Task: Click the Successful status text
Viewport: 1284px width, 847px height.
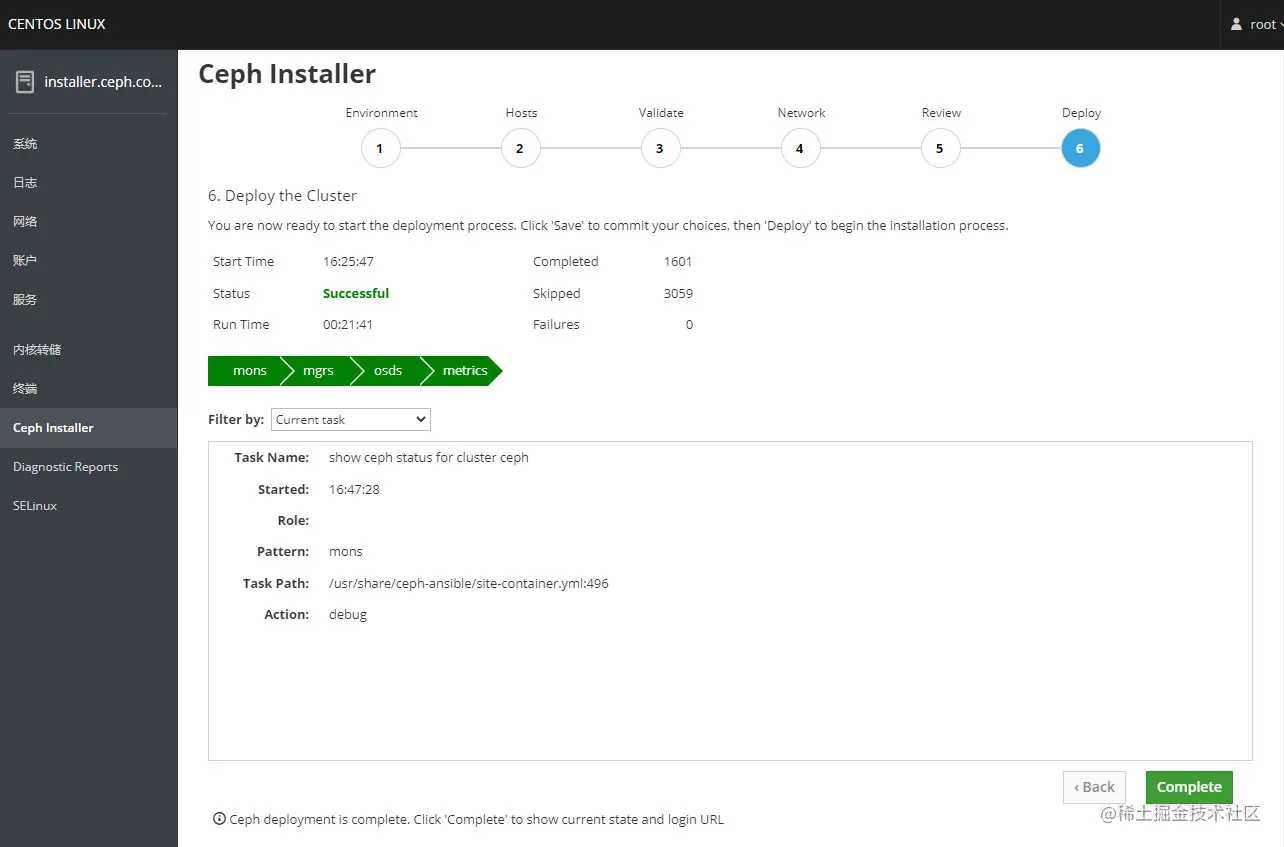Action: [356, 293]
